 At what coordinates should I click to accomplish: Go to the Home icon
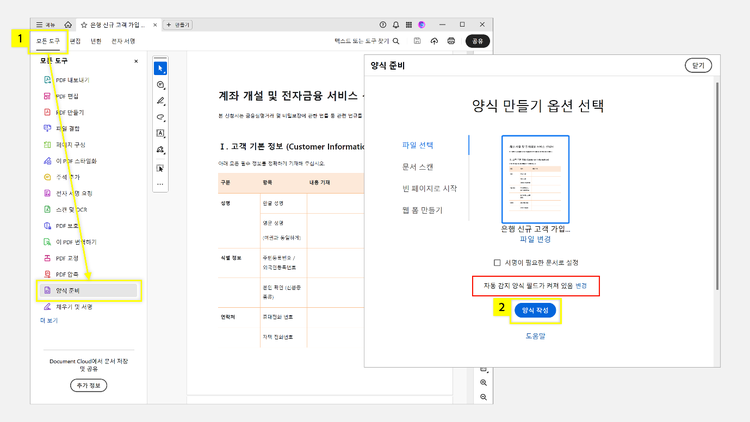pyautogui.click(x=68, y=24)
